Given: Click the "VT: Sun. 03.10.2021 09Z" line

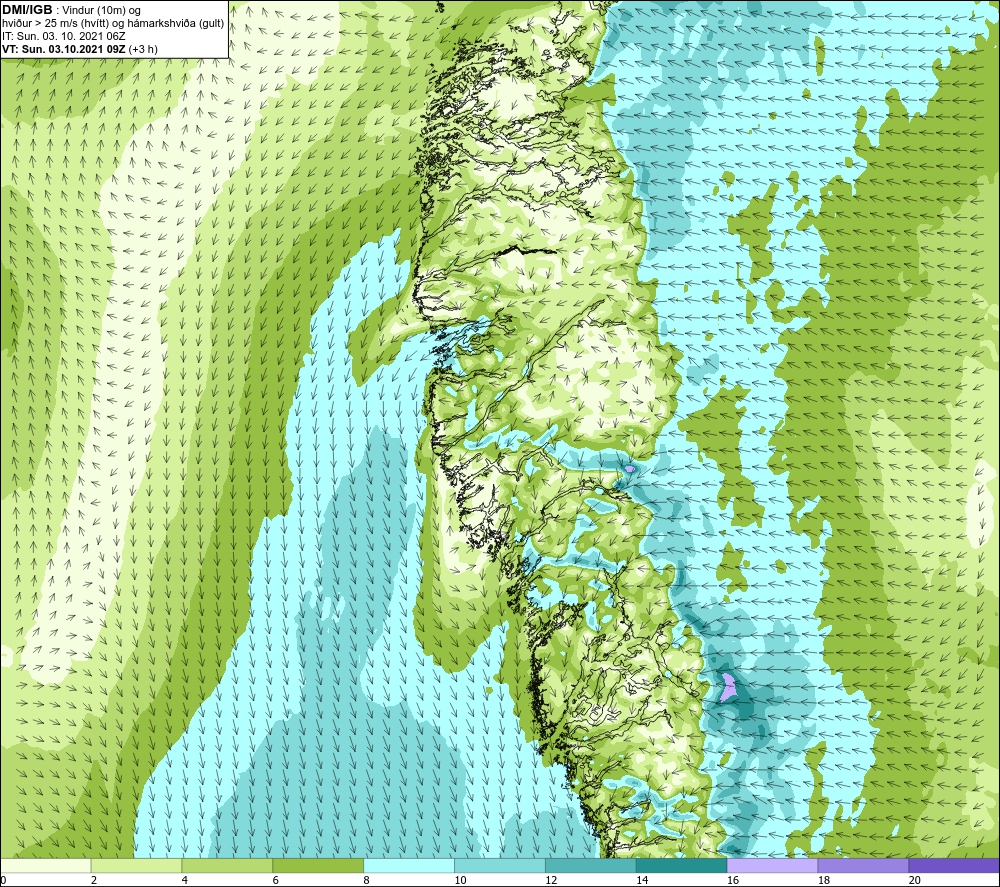Looking at the screenshot, I should 64,49.
